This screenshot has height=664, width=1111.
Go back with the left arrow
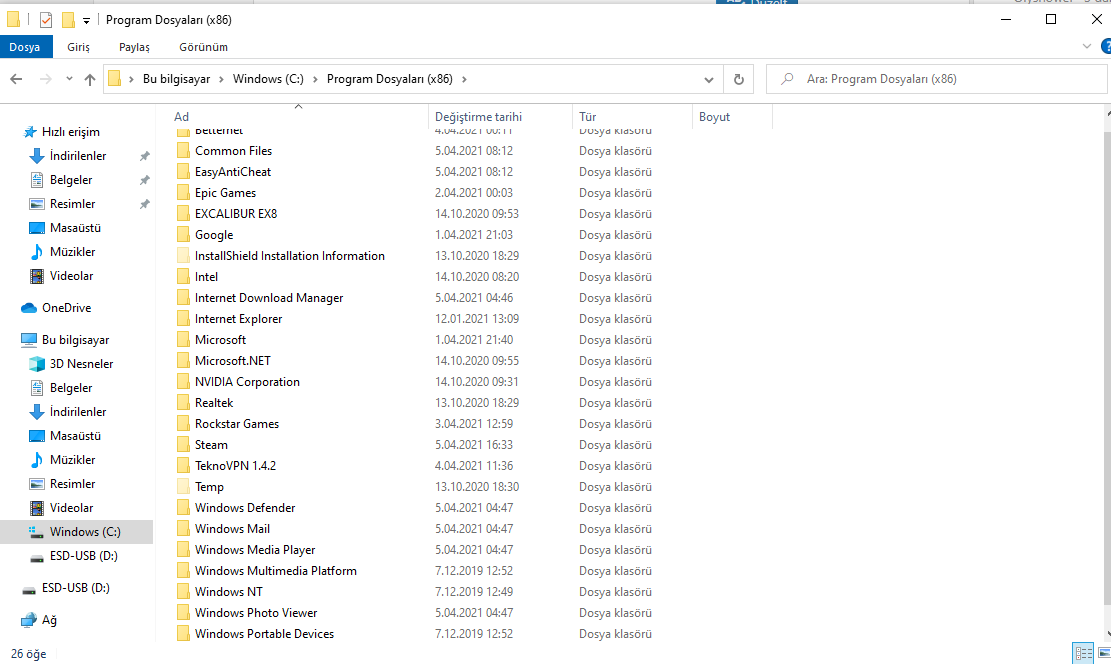pos(16,79)
